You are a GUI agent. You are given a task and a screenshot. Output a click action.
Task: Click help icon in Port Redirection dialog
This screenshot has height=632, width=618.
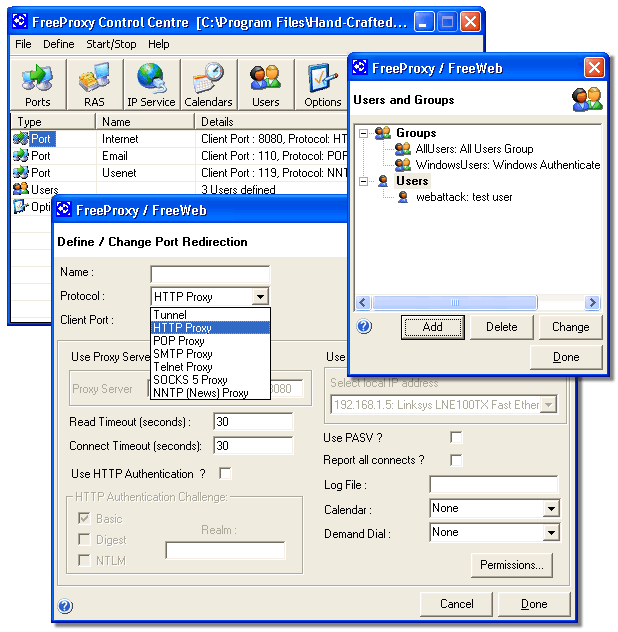tap(65, 606)
